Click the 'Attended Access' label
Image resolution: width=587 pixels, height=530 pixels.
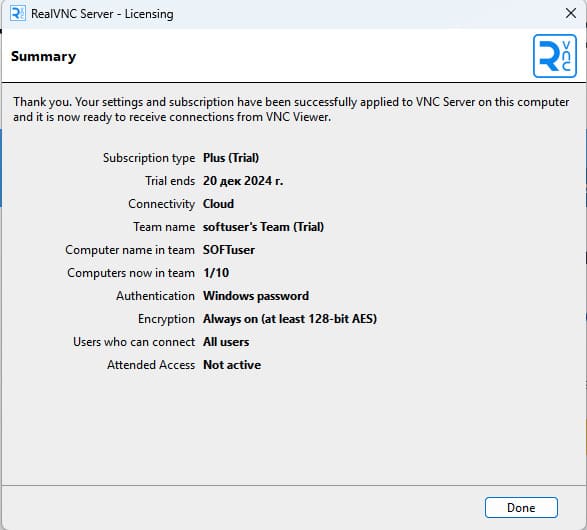tap(151, 365)
